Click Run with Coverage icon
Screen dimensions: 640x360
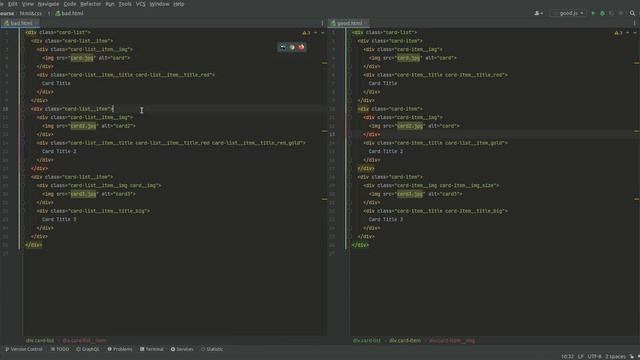click(x=611, y=13)
